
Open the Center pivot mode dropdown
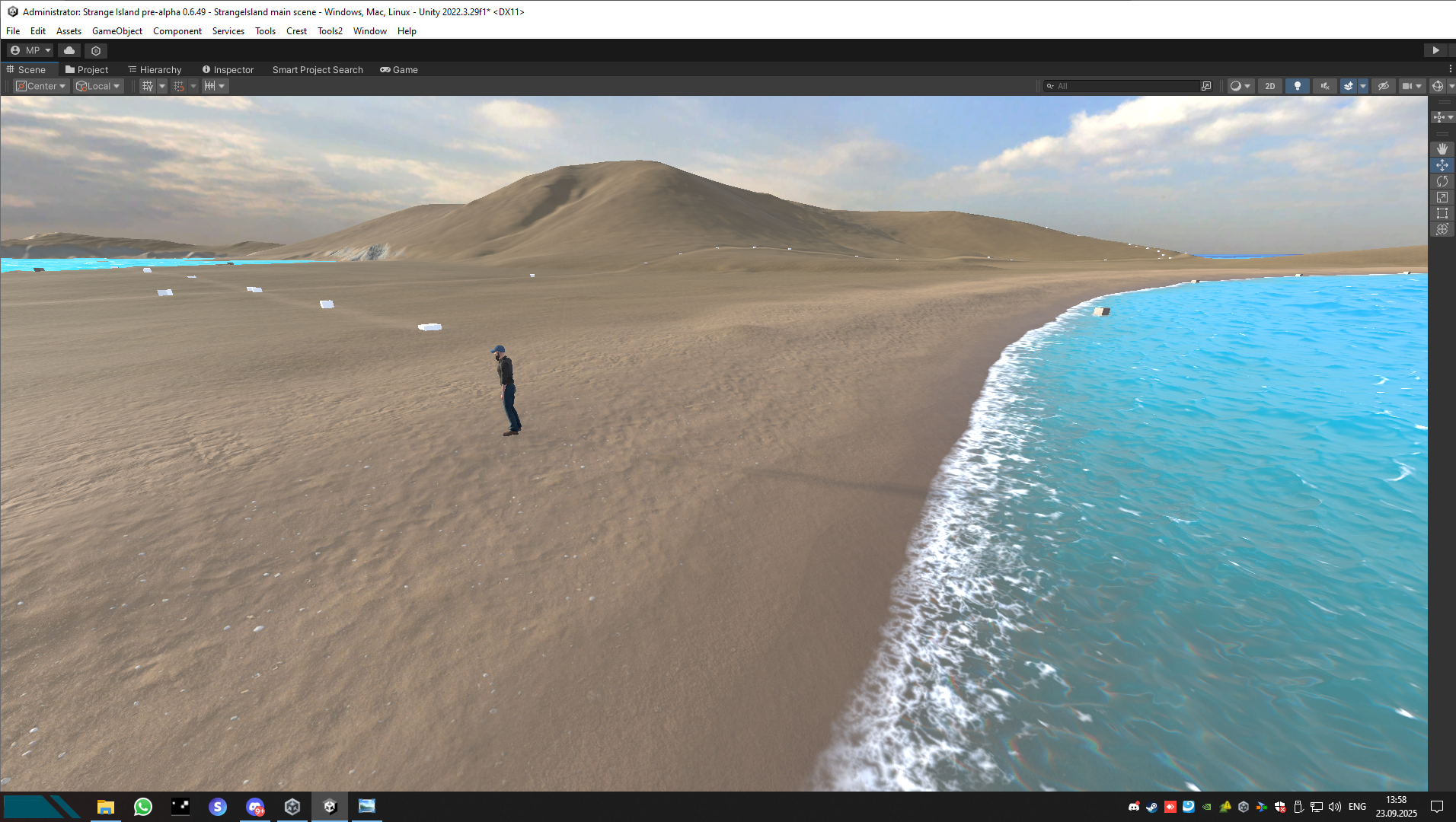point(41,86)
